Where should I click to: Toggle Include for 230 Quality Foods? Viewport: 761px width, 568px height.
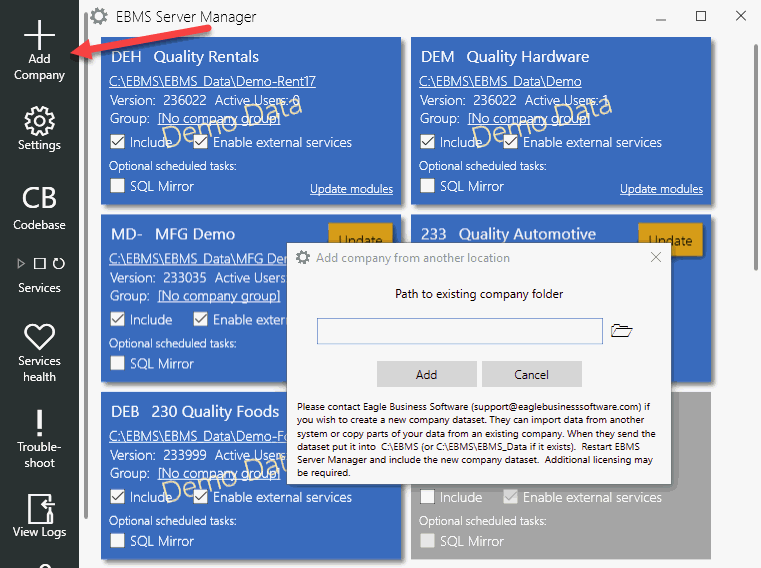point(117,497)
